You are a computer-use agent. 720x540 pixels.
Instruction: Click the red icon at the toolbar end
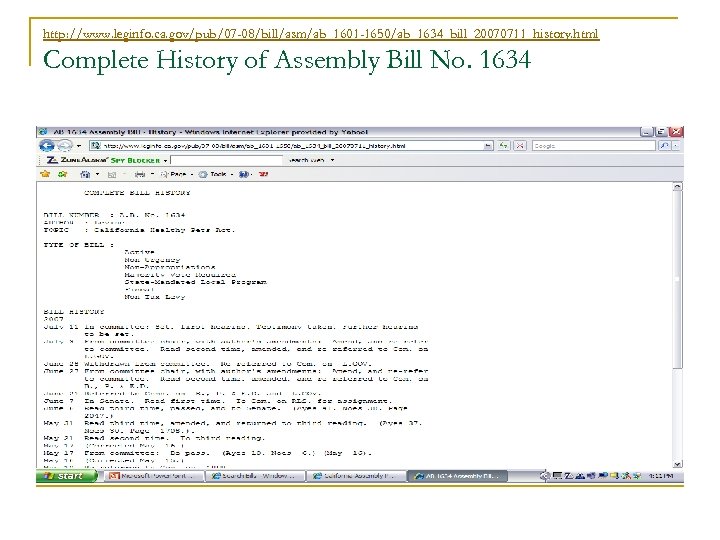264,174
